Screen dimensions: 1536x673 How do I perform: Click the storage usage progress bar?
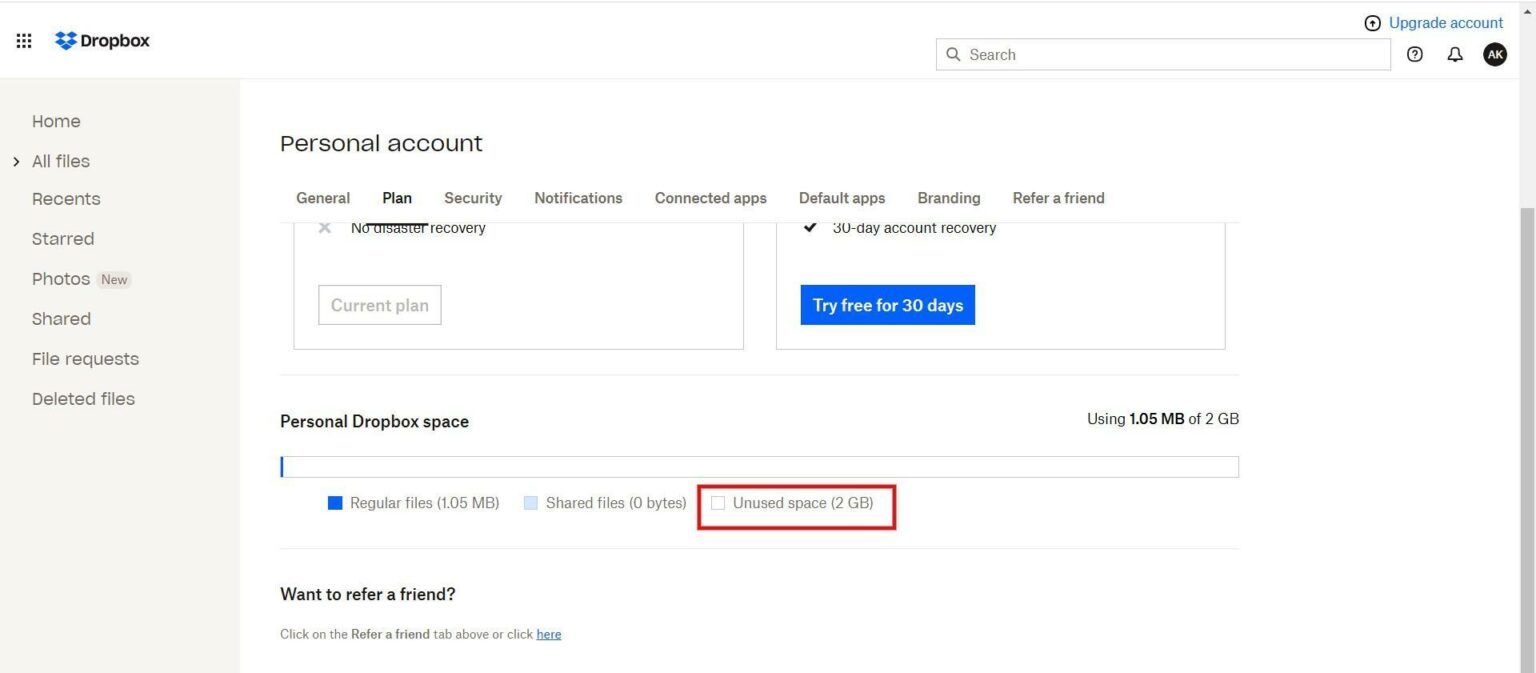click(759, 466)
